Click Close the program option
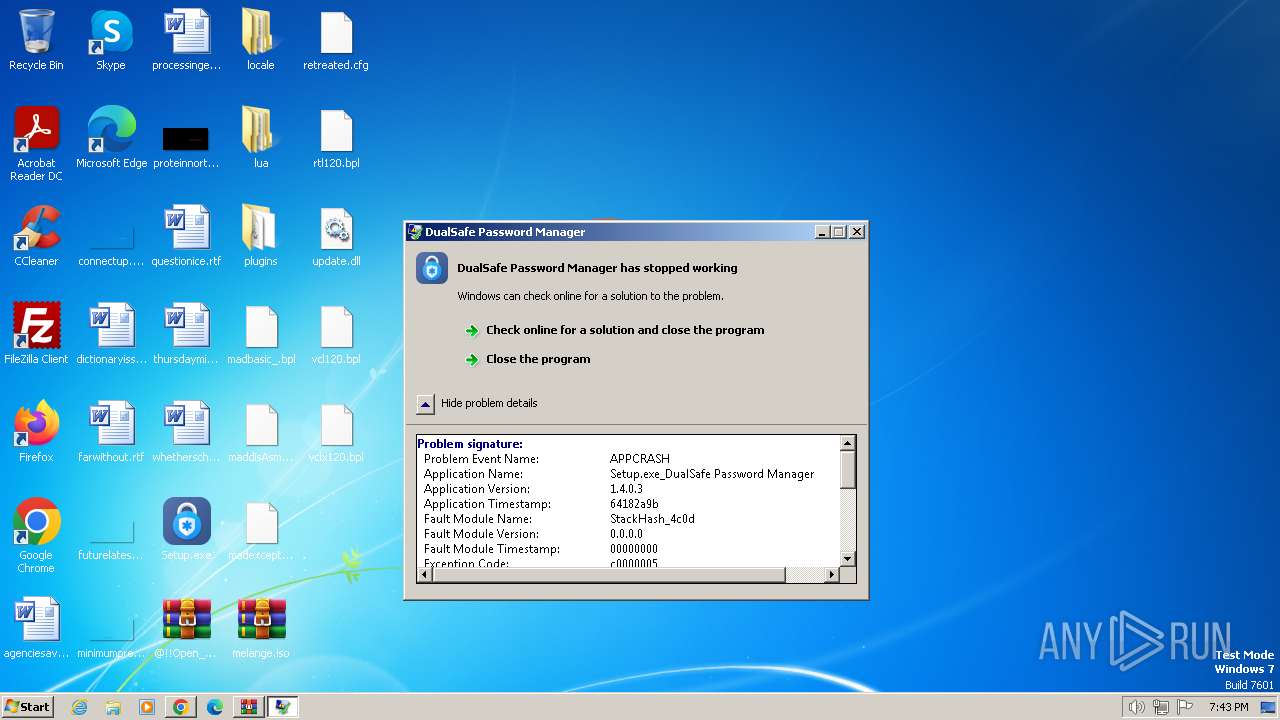Screen dimensions: 1280x720 click(x=538, y=359)
